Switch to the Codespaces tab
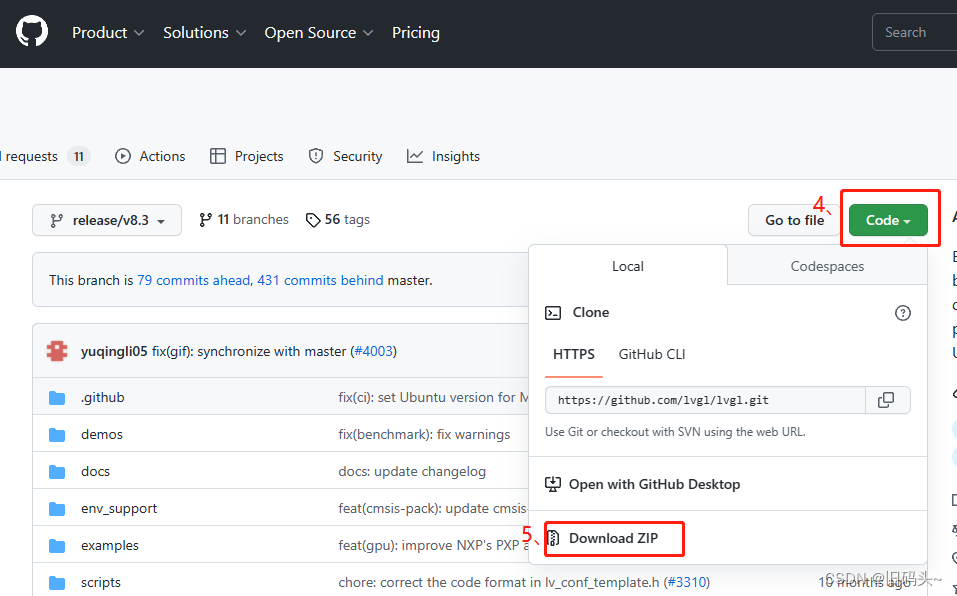 pyautogui.click(x=827, y=266)
